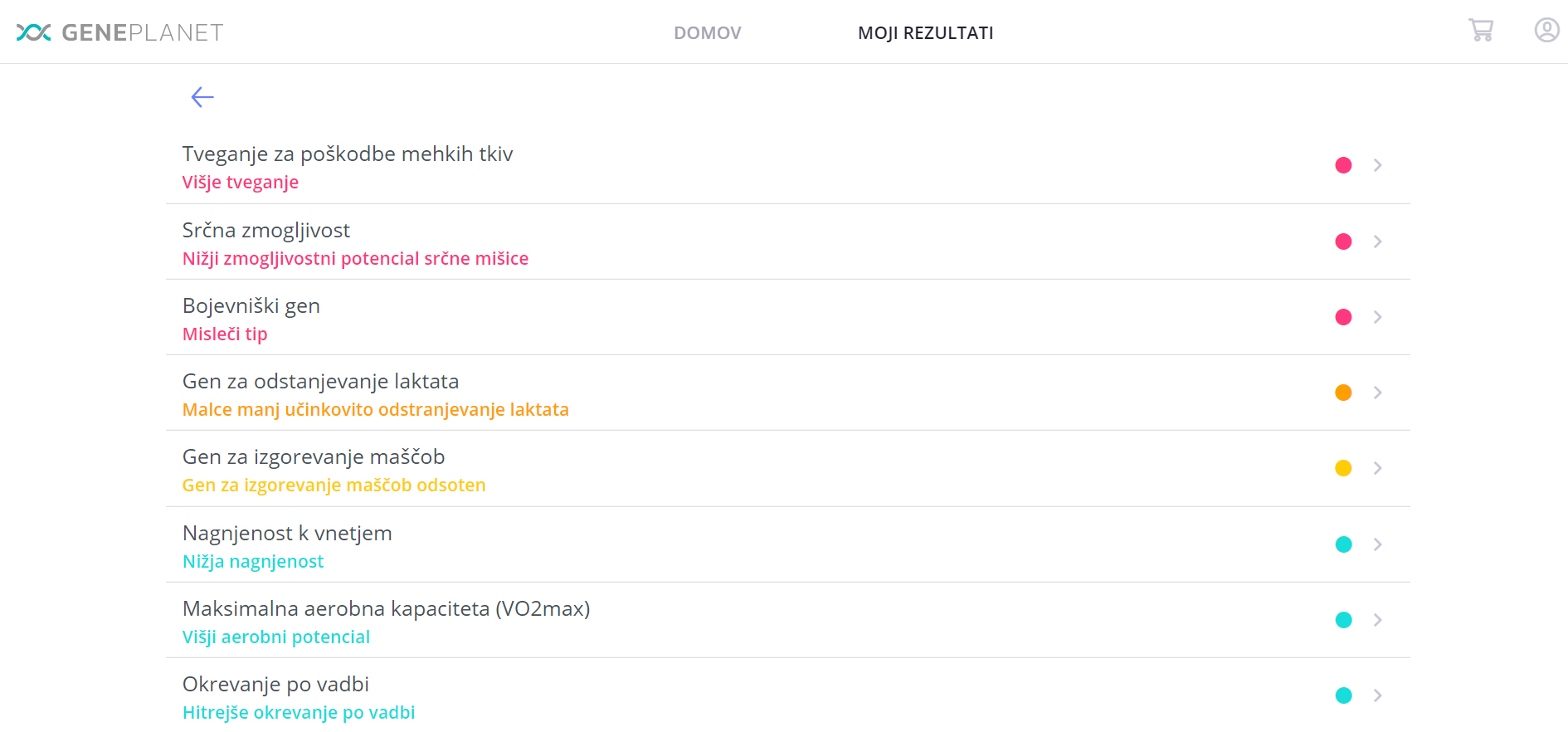Screen dimensions: 1568x732
Task: Click red dot beside Bojevniški gen
Action: [1343, 317]
